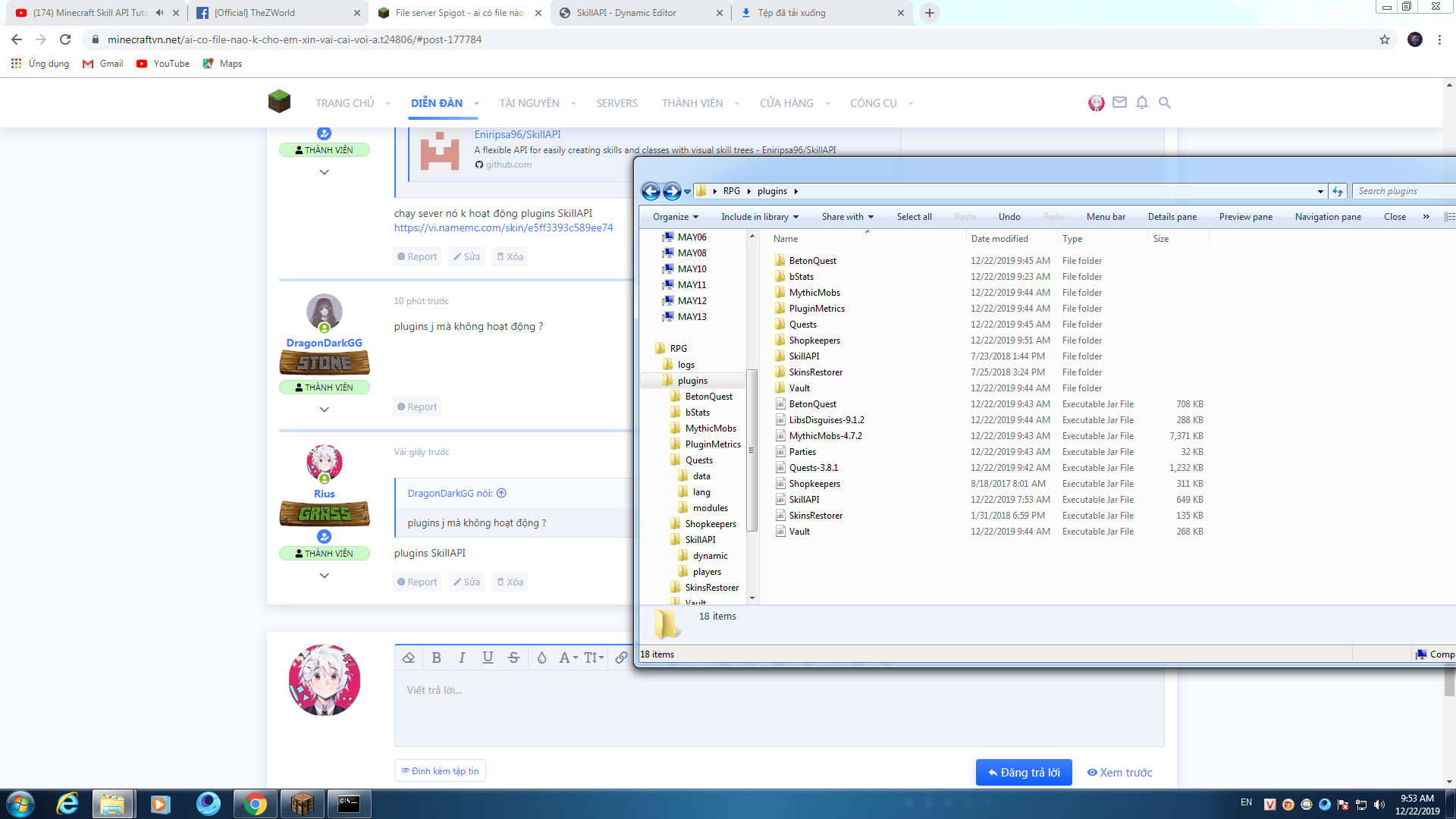Open the forum inbox envelope icon
1456x819 pixels.
click(x=1119, y=102)
